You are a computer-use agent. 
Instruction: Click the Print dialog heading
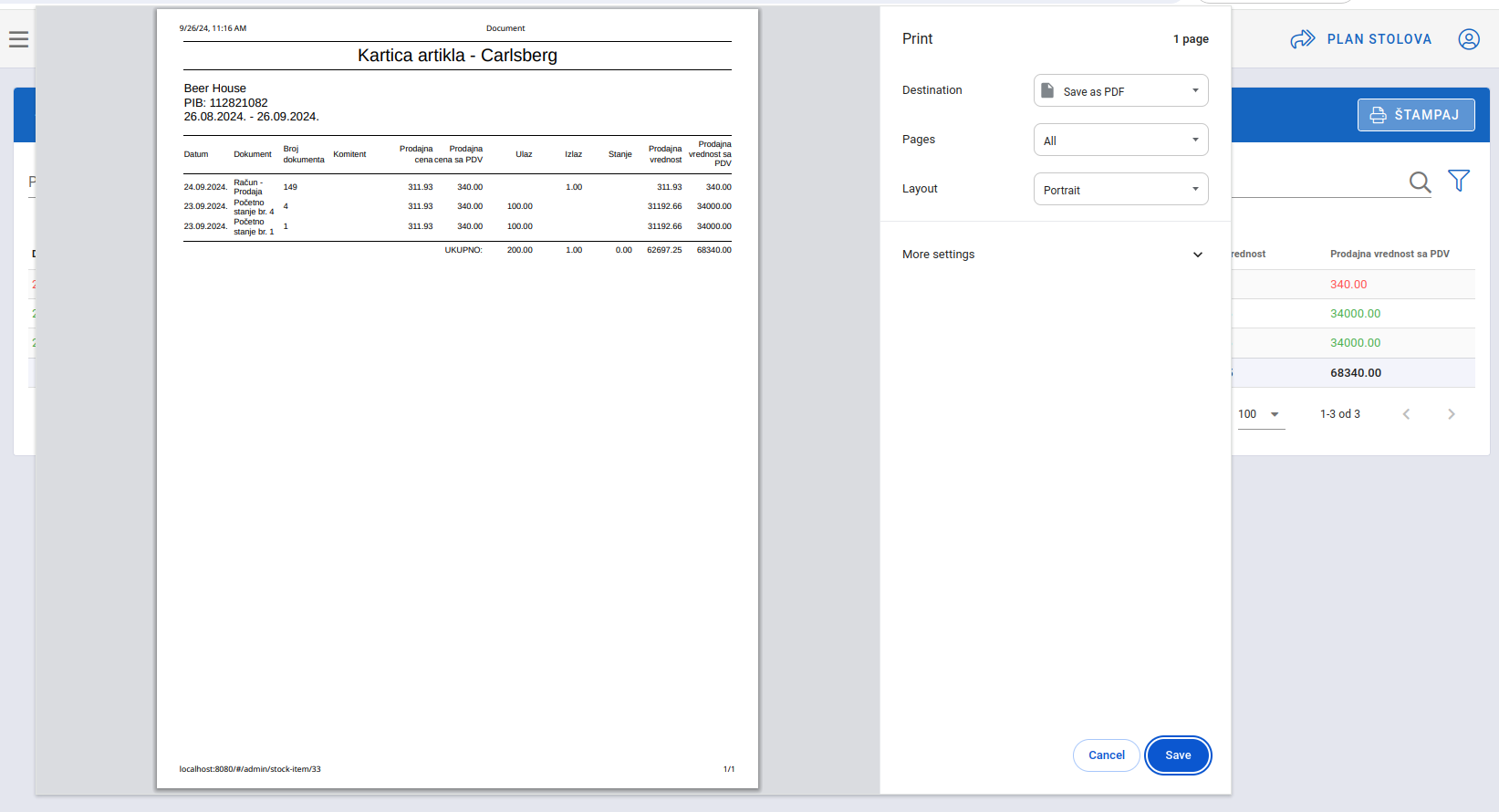(x=917, y=39)
